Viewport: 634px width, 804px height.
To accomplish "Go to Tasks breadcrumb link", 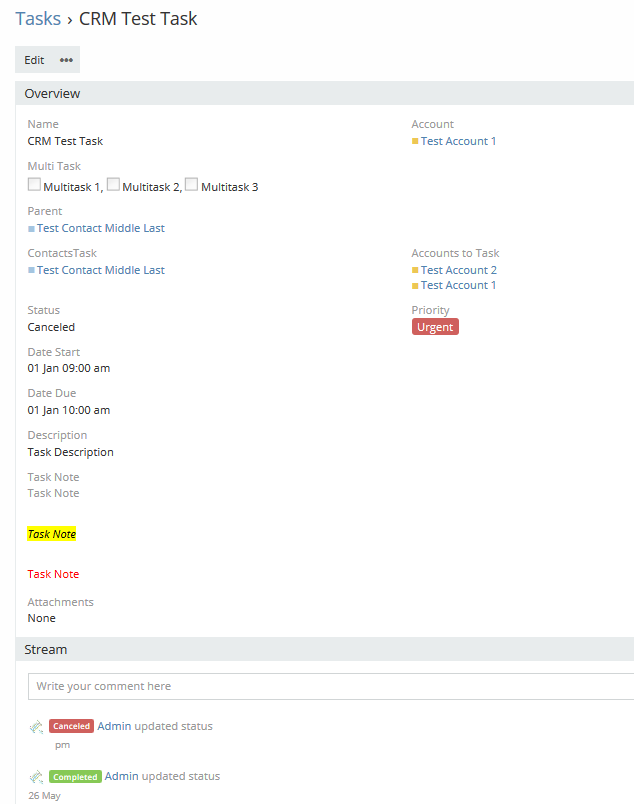I will point(38,19).
